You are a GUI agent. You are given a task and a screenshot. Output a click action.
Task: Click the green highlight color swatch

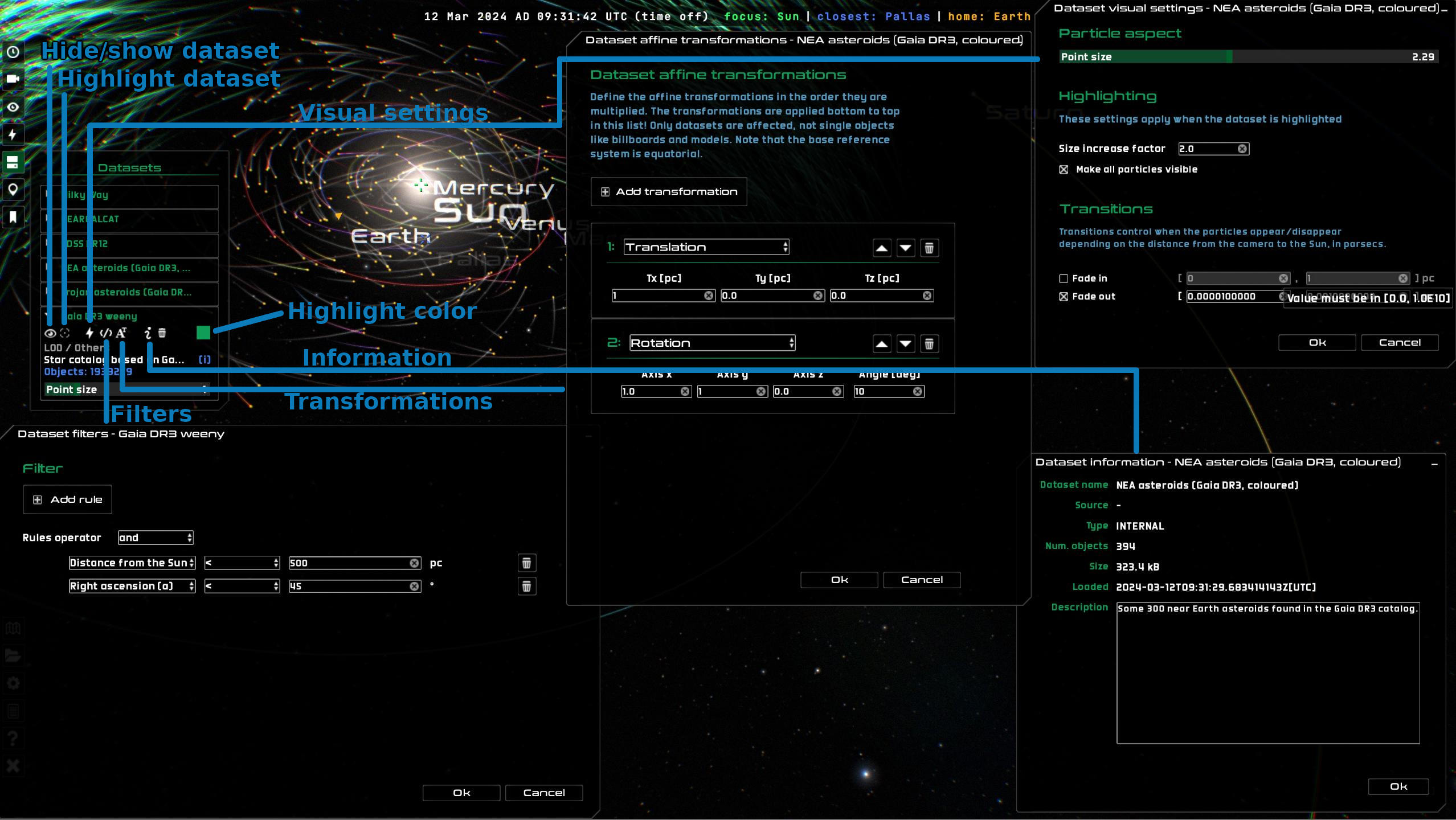(x=203, y=333)
